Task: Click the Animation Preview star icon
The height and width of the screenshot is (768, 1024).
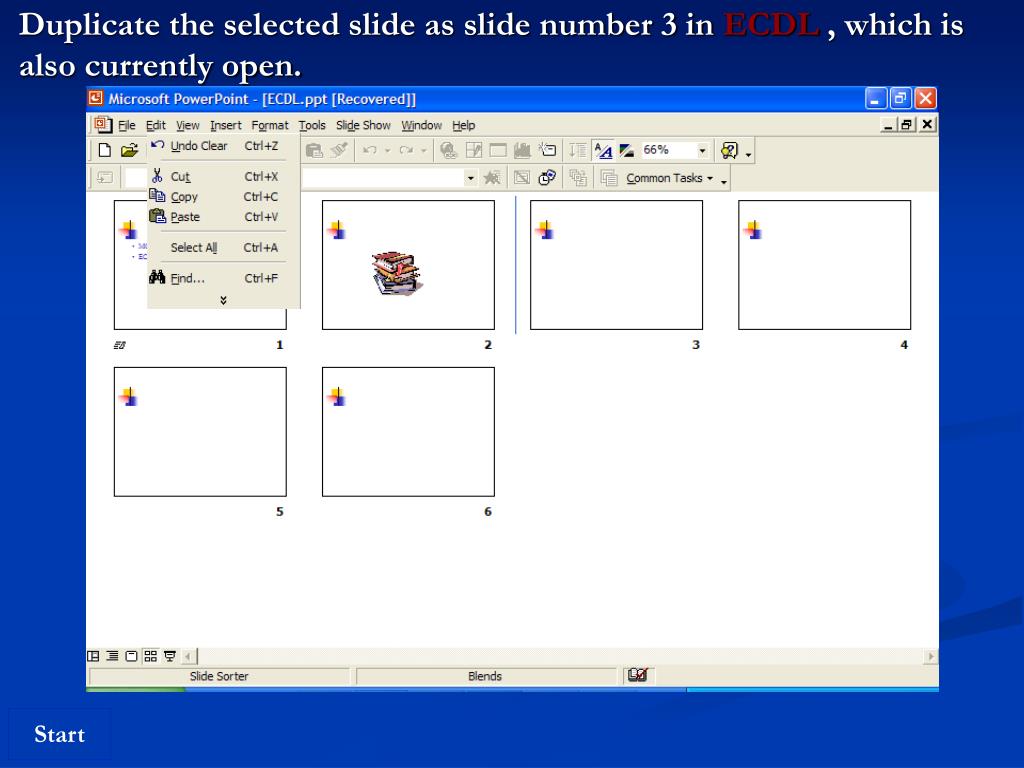Action: click(492, 177)
